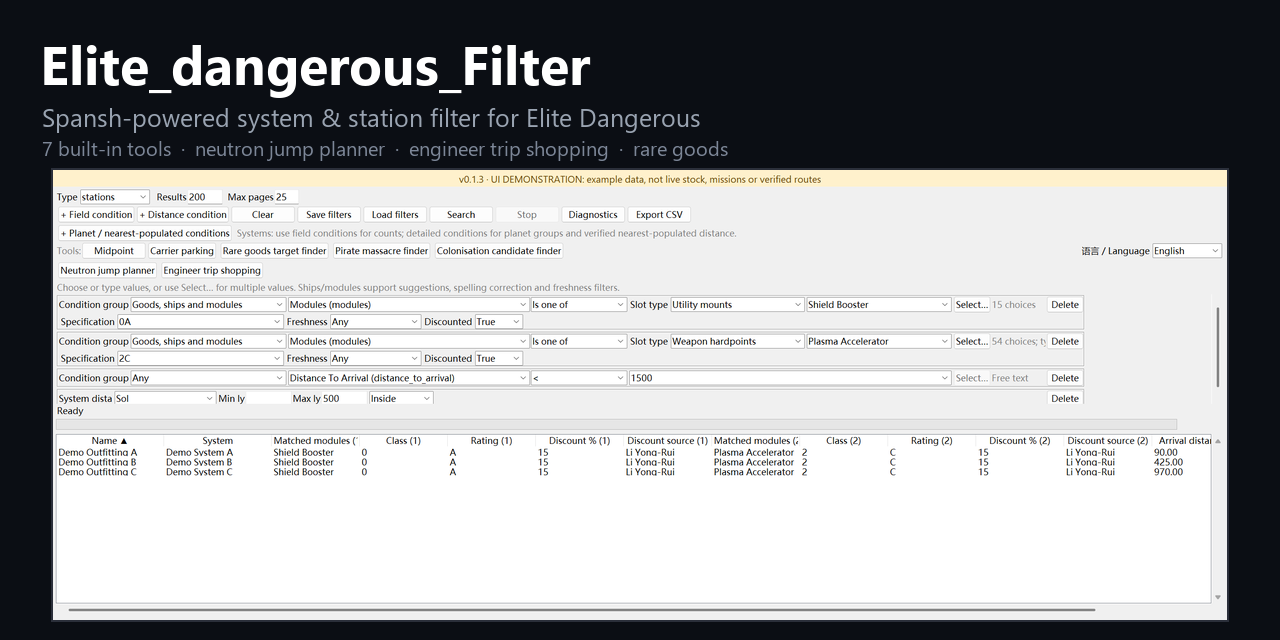Click the Max pages field showing 25
Viewport: 1280px width, 640px height.
287,197
